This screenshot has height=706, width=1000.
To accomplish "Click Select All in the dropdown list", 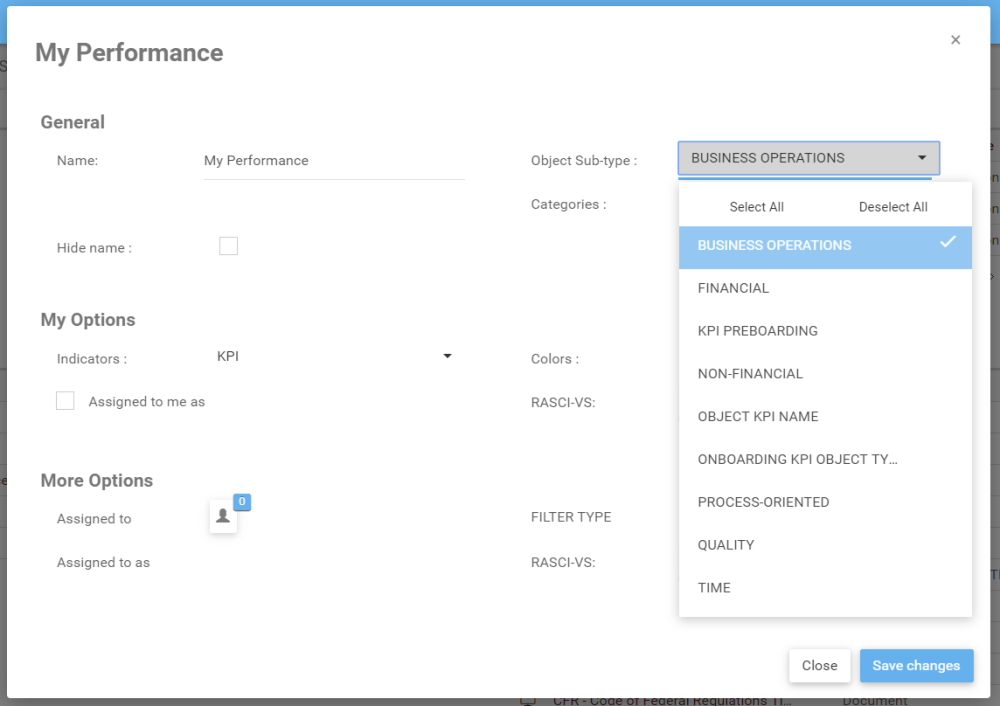I will point(756,207).
